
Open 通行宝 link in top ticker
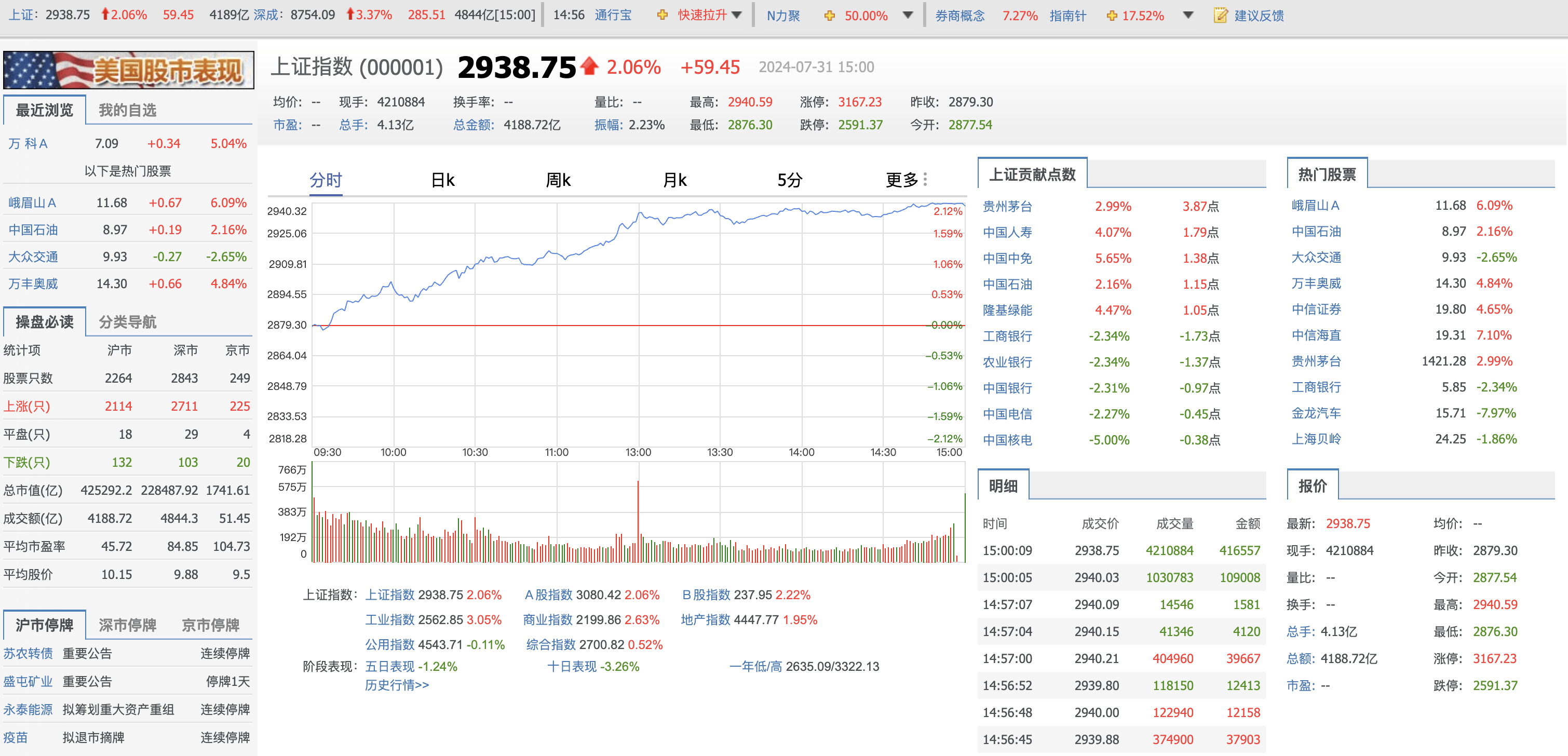click(613, 15)
